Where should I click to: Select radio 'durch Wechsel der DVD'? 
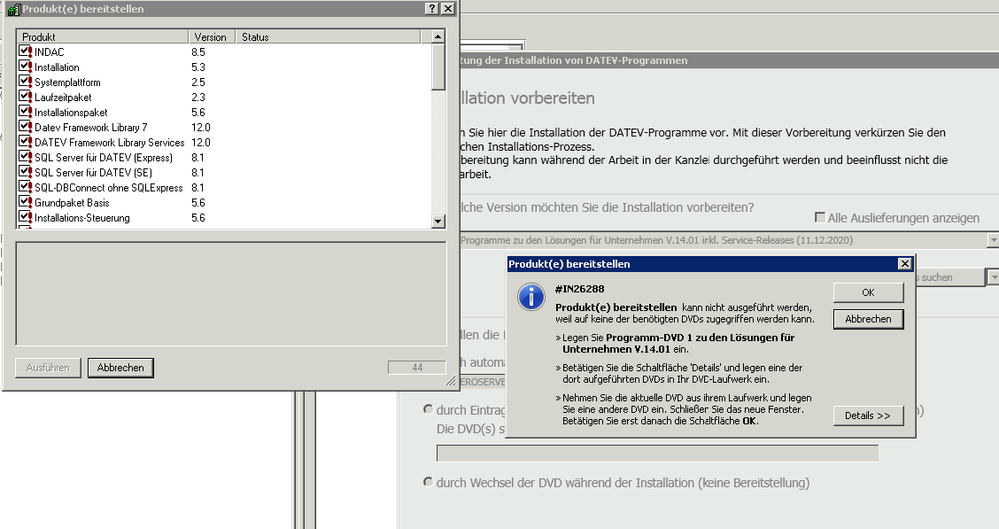[429, 482]
